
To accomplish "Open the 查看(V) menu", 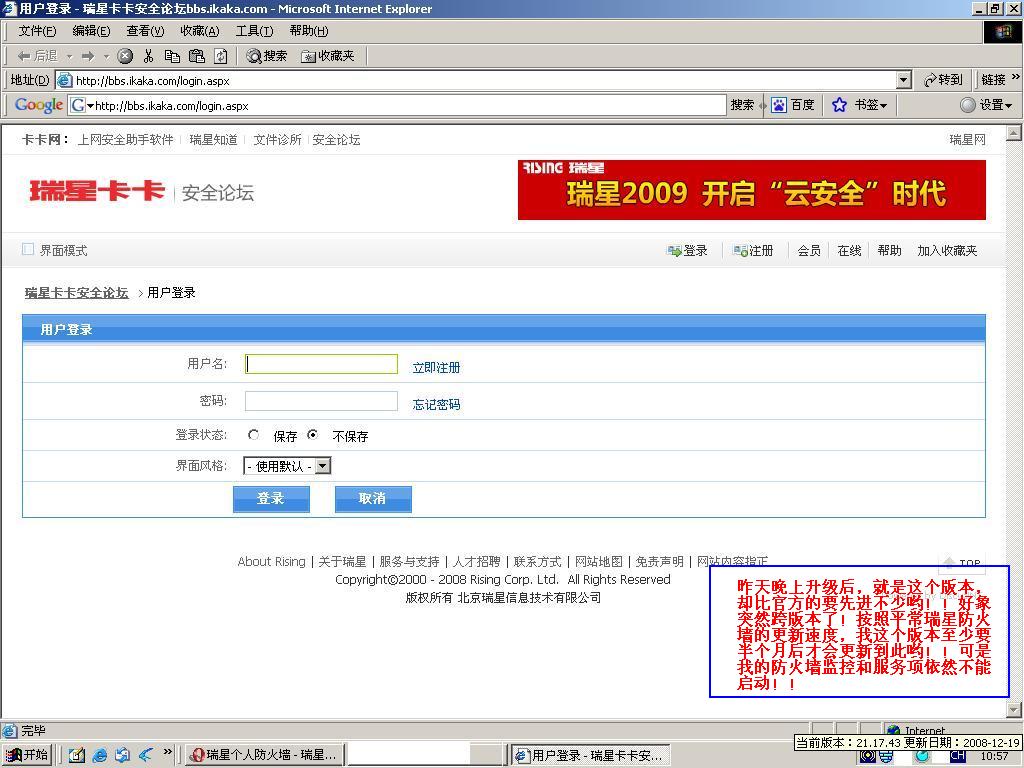I will (146, 31).
